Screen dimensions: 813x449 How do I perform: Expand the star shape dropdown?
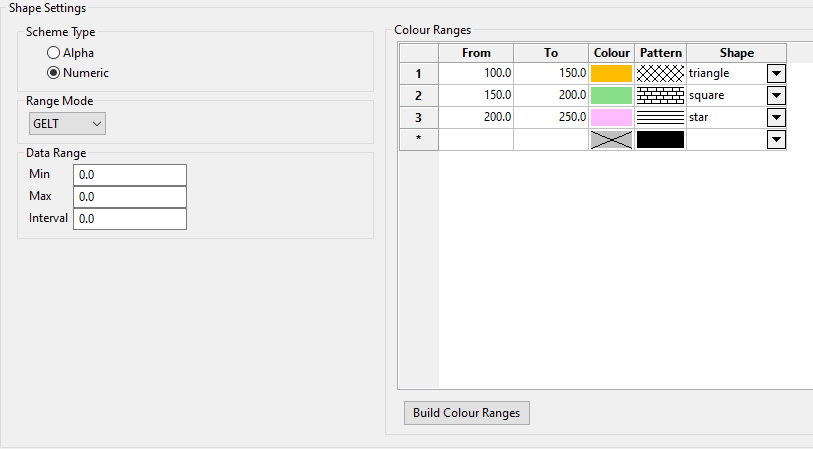(776, 117)
